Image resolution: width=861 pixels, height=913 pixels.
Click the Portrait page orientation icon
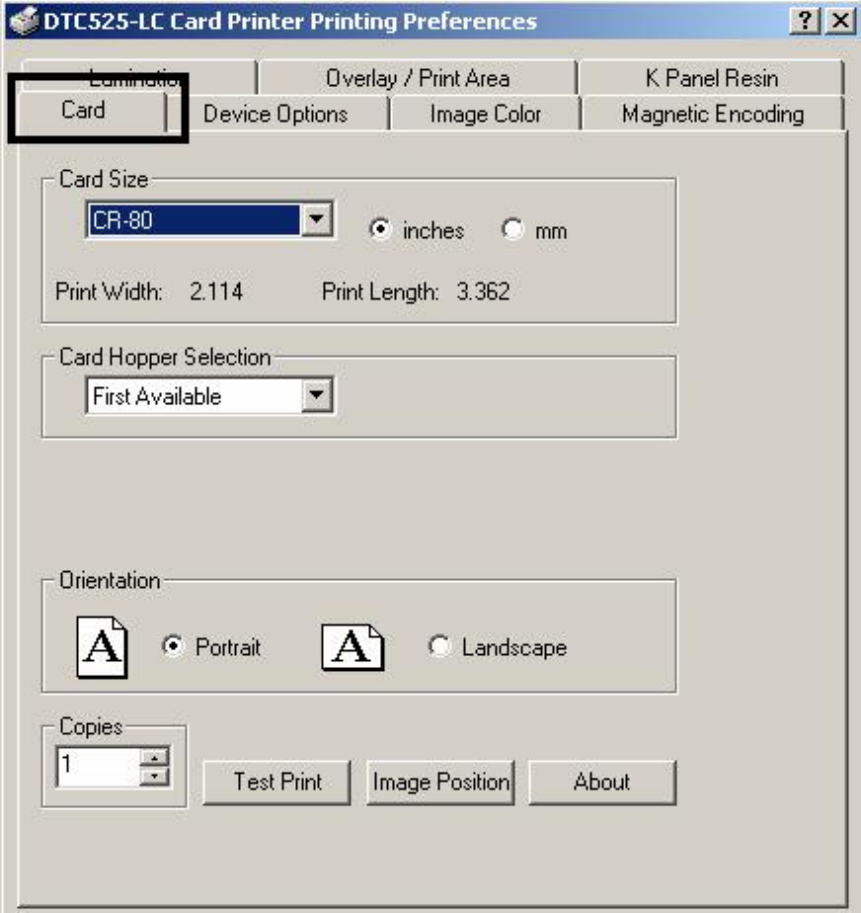pyautogui.click(x=102, y=647)
